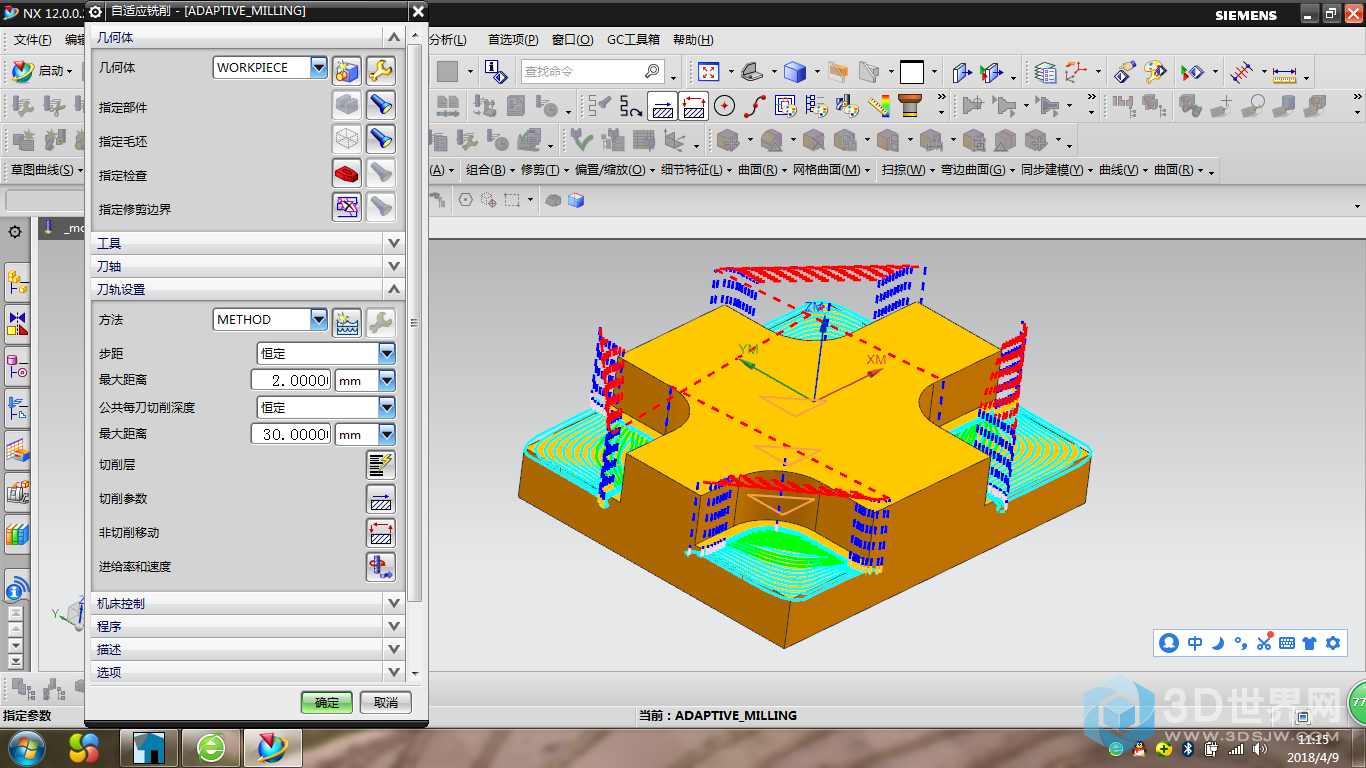Click the 30.0000 max distance field

coord(290,435)
